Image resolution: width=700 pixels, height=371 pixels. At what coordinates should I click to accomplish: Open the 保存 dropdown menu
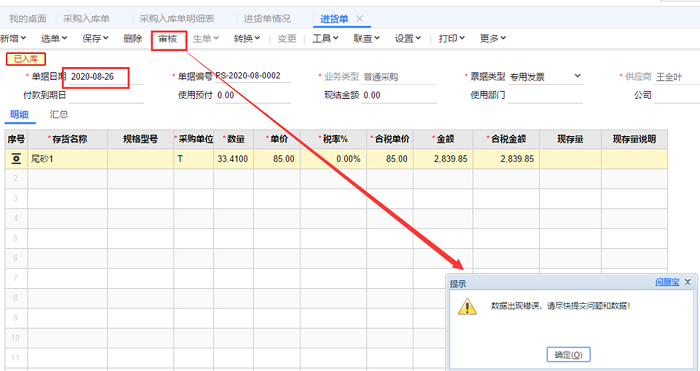[x=95, y=39]
